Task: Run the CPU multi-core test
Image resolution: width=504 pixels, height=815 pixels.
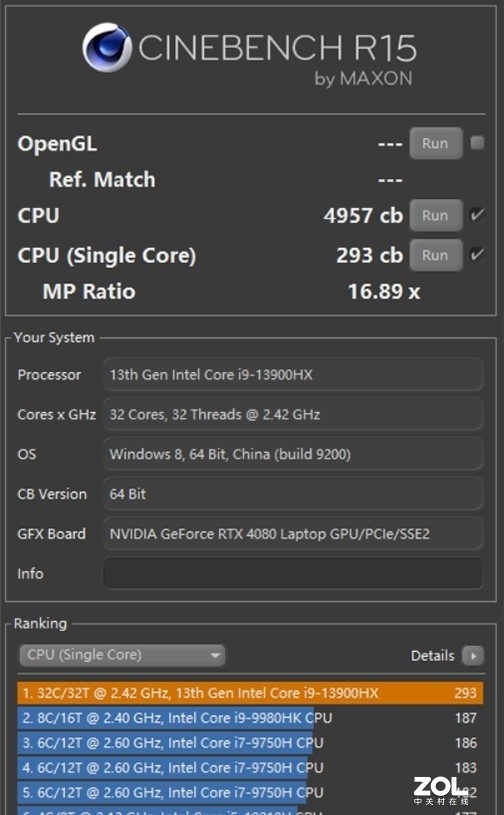Action: [x=435, y=215]
